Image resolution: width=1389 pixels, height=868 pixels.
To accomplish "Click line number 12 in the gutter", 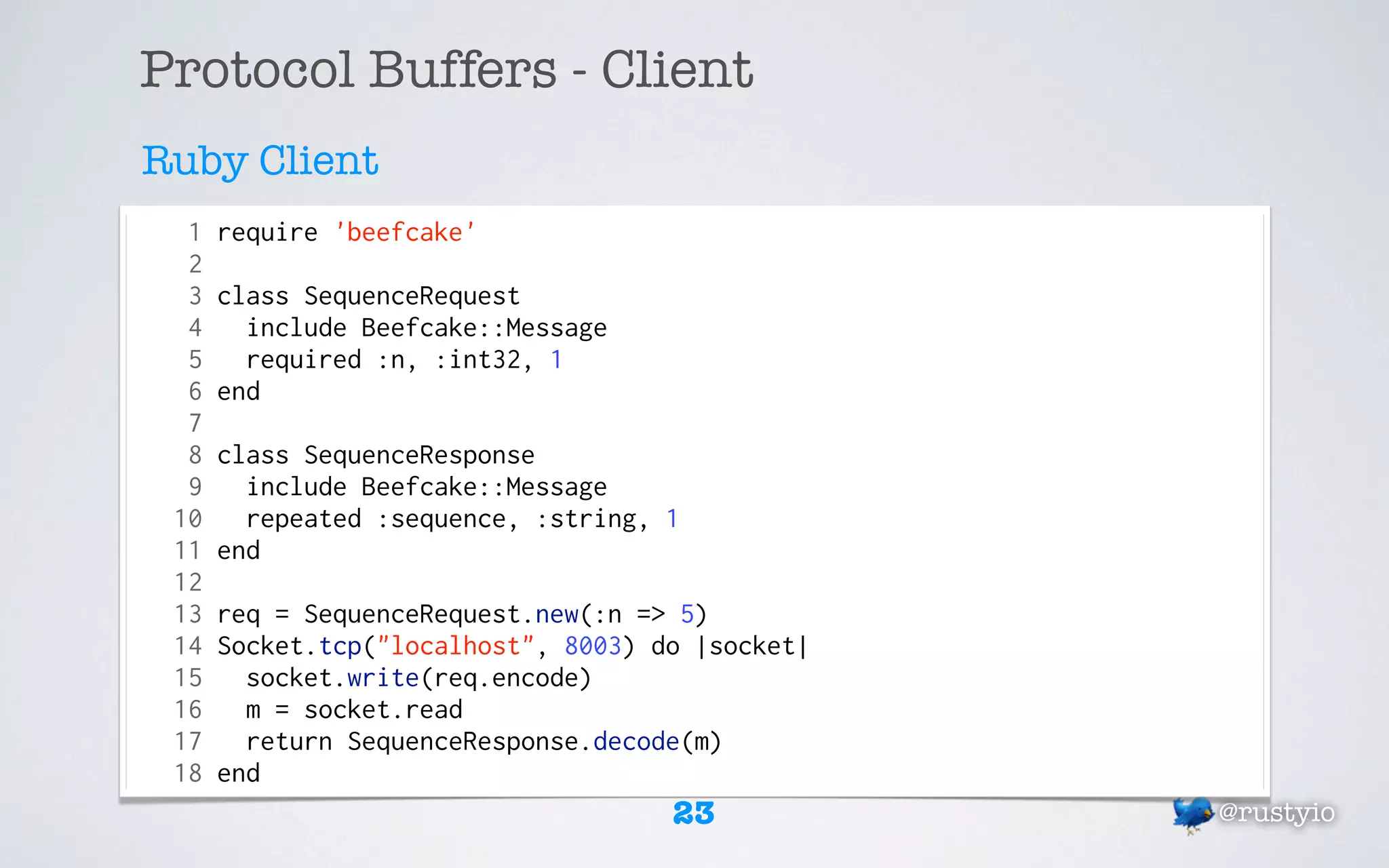I will 189,583.
